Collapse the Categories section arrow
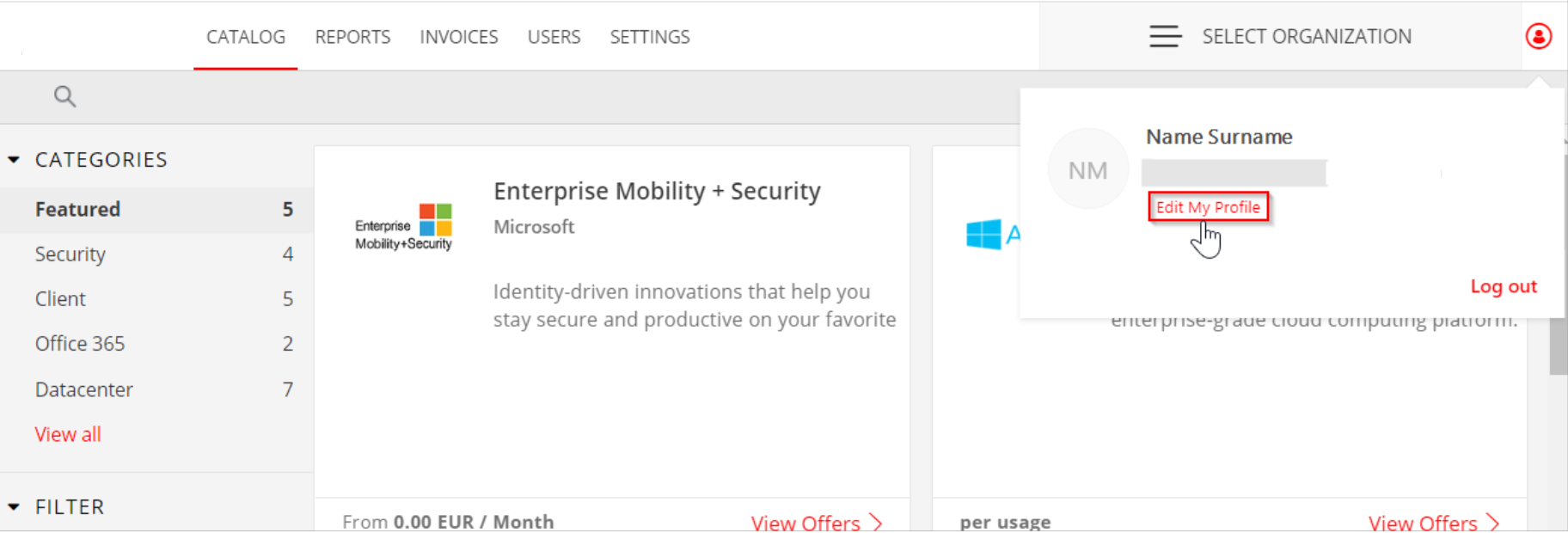The image size is (1568, 533). [14, 160]
